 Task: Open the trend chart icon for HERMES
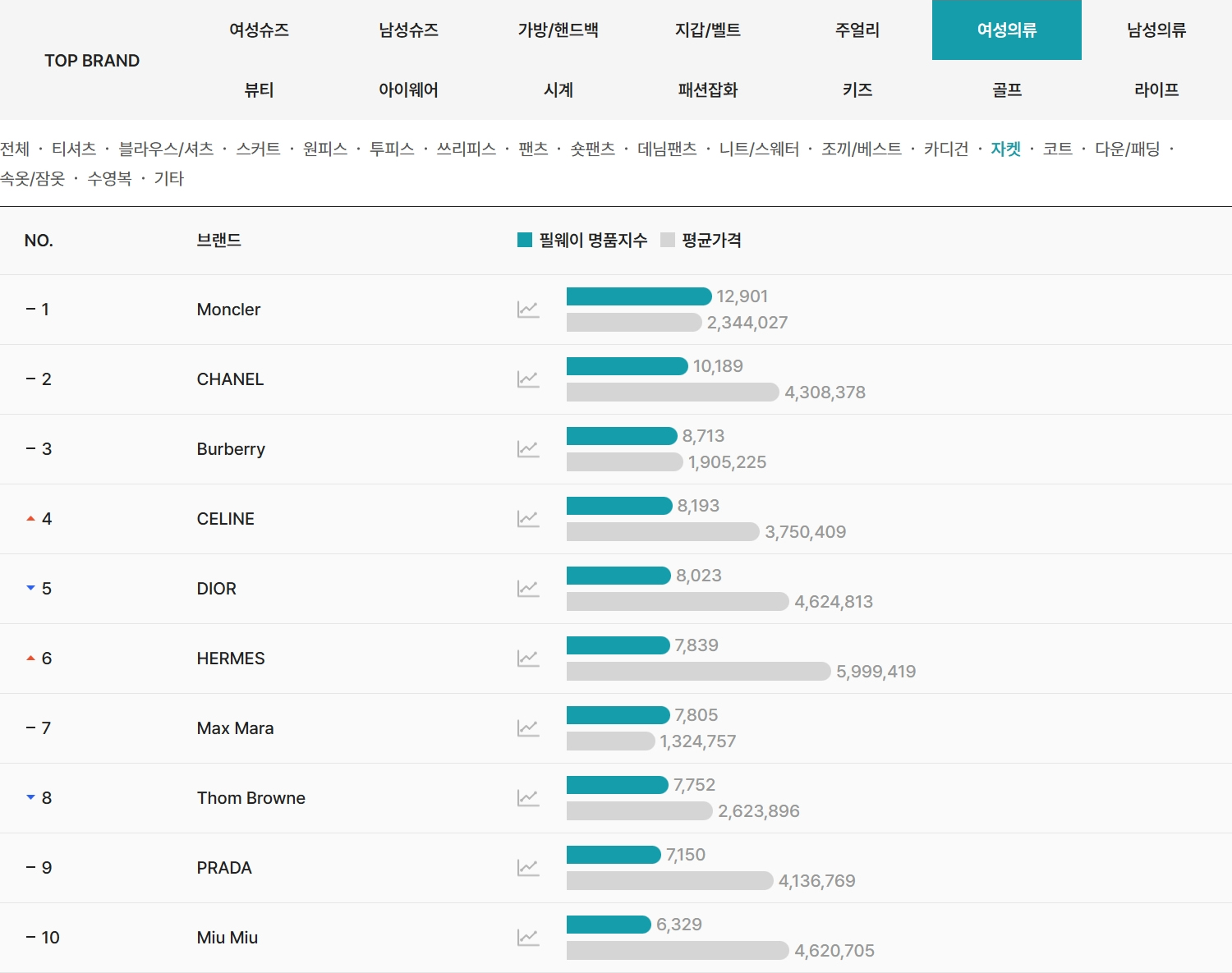pos(528,659)
